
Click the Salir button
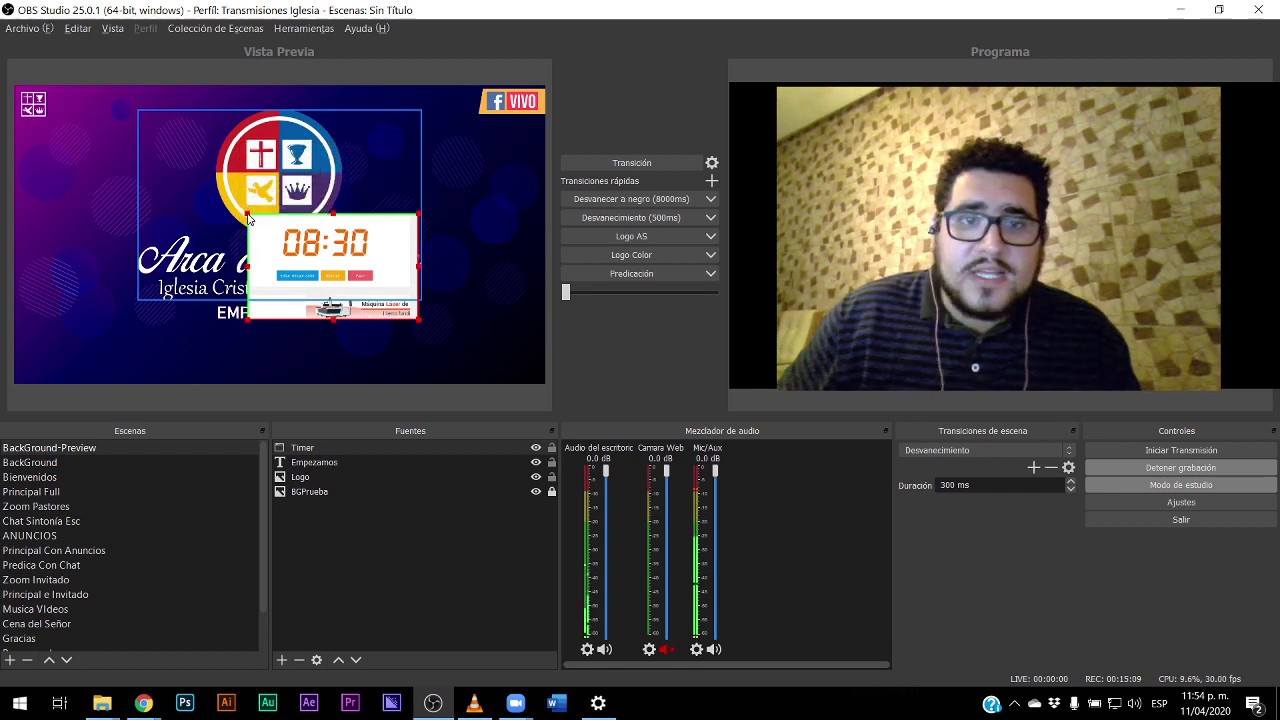pyautogui.click(x=1181, y=520)
